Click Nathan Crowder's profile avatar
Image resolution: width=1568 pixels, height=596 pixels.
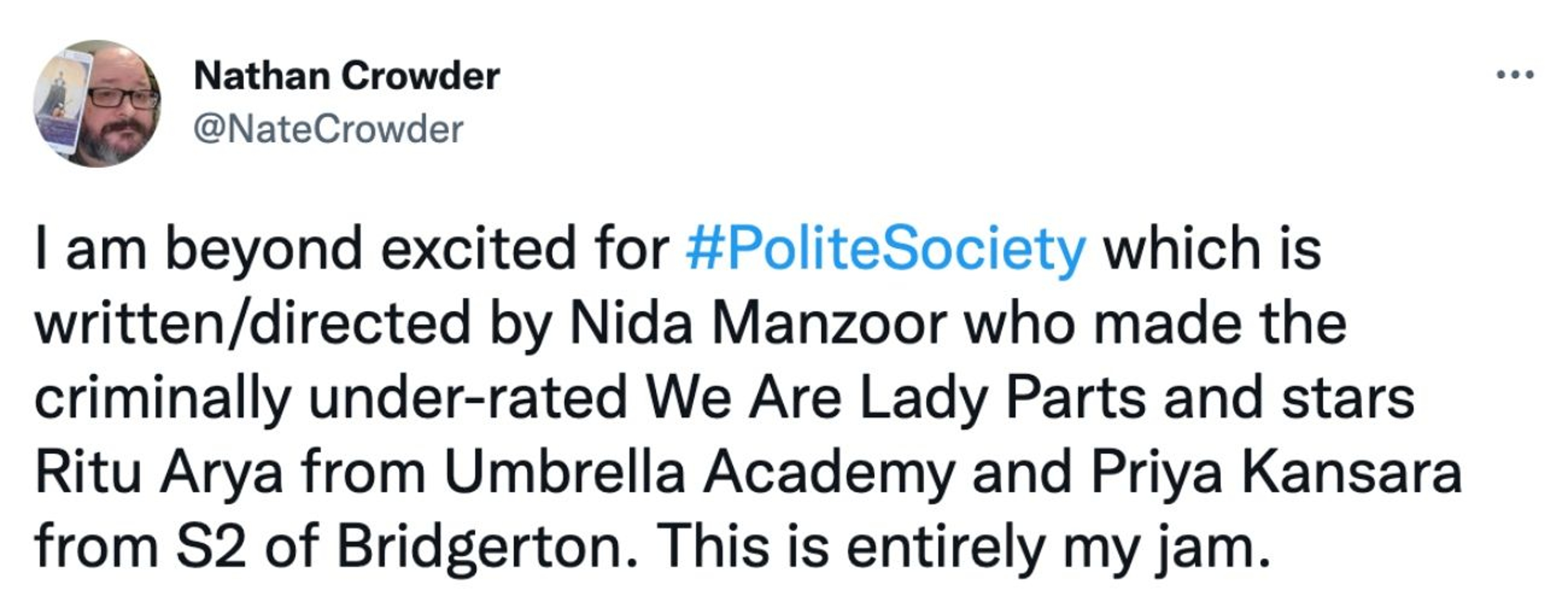click(x=98, y=103)
